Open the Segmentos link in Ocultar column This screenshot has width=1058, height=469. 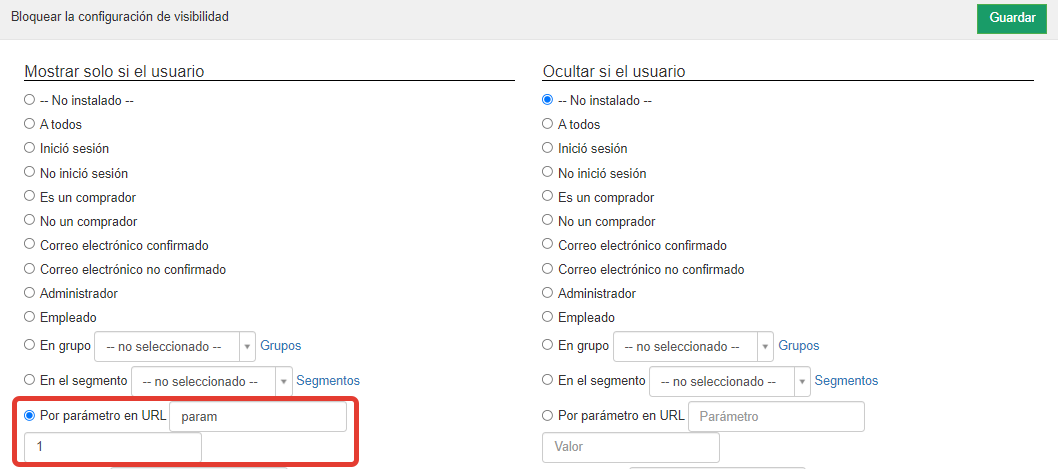point(846,381)
